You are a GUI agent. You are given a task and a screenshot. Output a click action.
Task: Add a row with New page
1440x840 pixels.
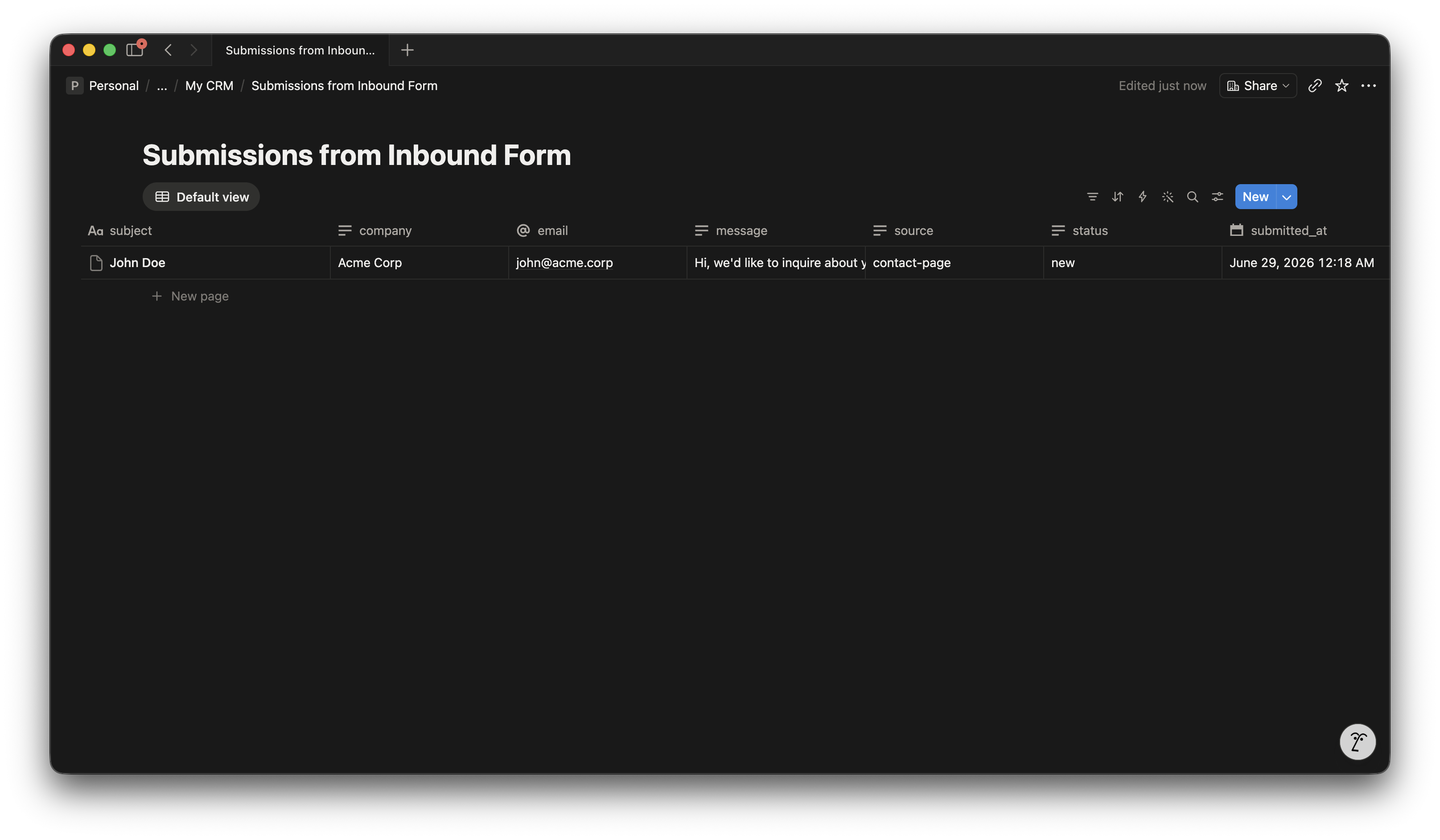pos(190,296)
